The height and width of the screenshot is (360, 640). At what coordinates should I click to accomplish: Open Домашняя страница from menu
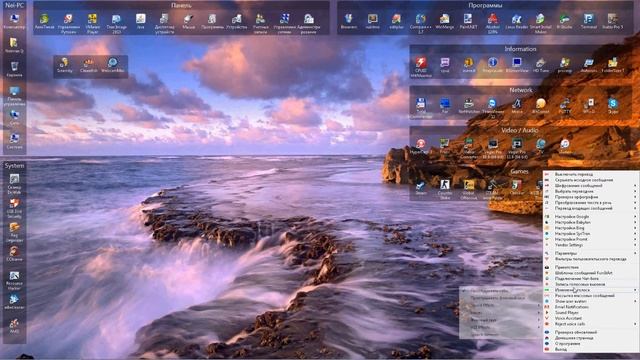click(x=591, y=338)
